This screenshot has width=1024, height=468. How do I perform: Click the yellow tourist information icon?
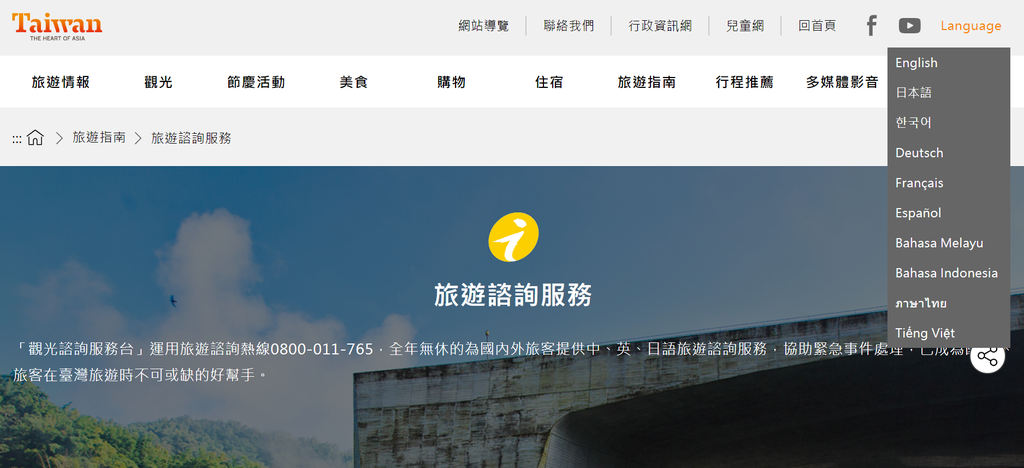pyautogui.click(x=513, y=237)
